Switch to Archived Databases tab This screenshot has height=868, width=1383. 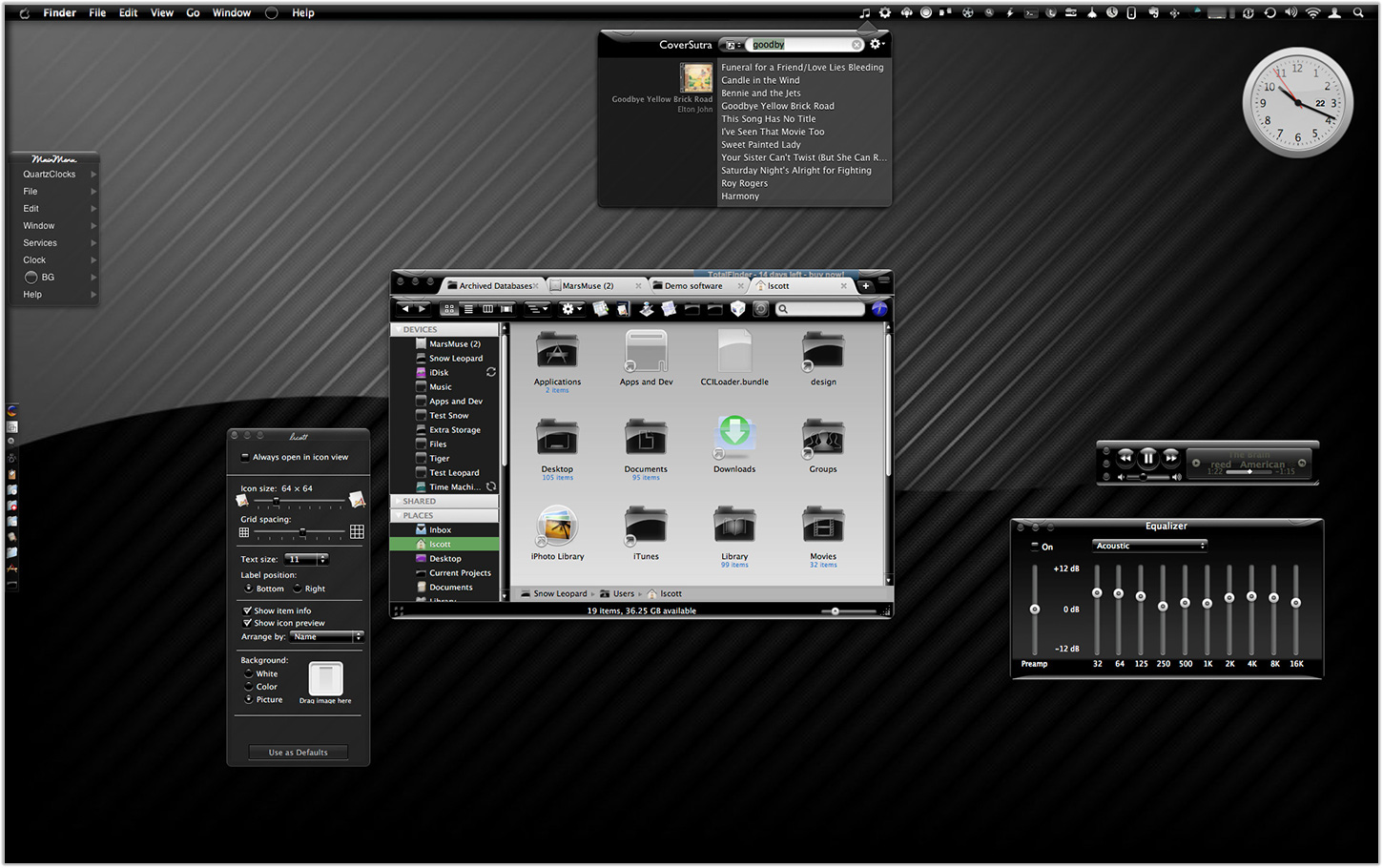(x=491, y=285)
